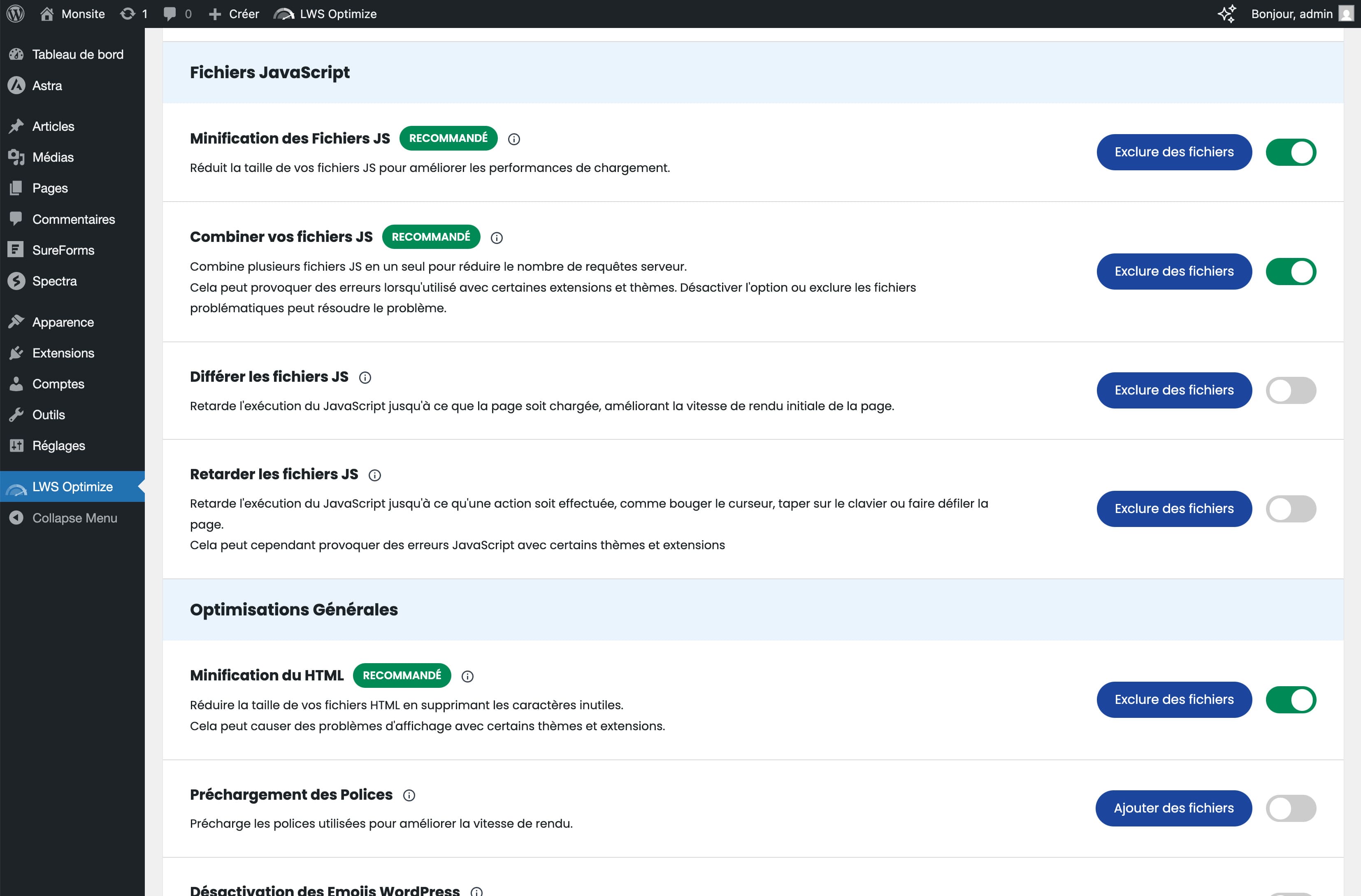Screen dimensions: 1361x896
Task: Disable the Minification des Fichiers JS toggle
Action: [1290, 152]
